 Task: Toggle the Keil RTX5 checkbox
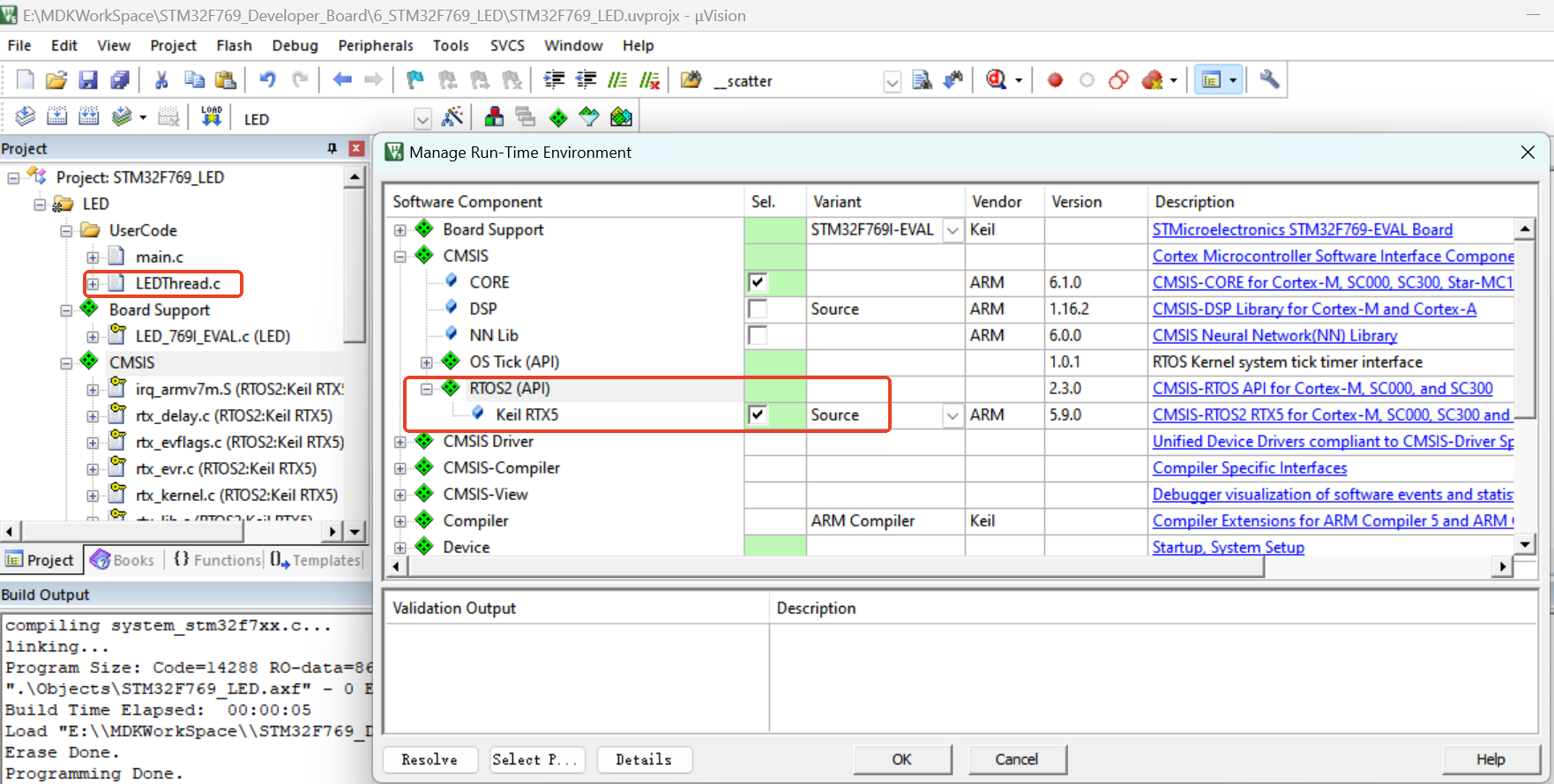pos(758,414)
